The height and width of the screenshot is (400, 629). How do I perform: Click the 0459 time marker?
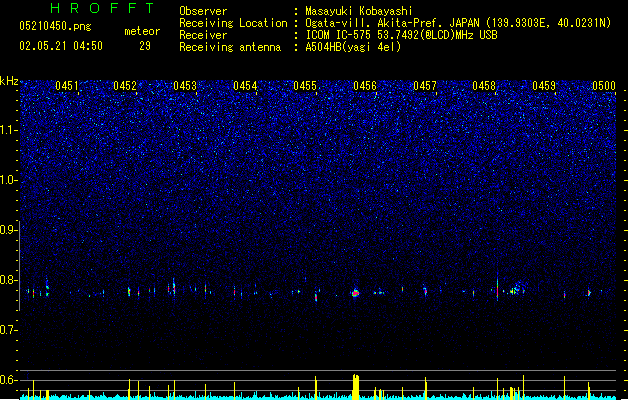[x=544, y=86]
